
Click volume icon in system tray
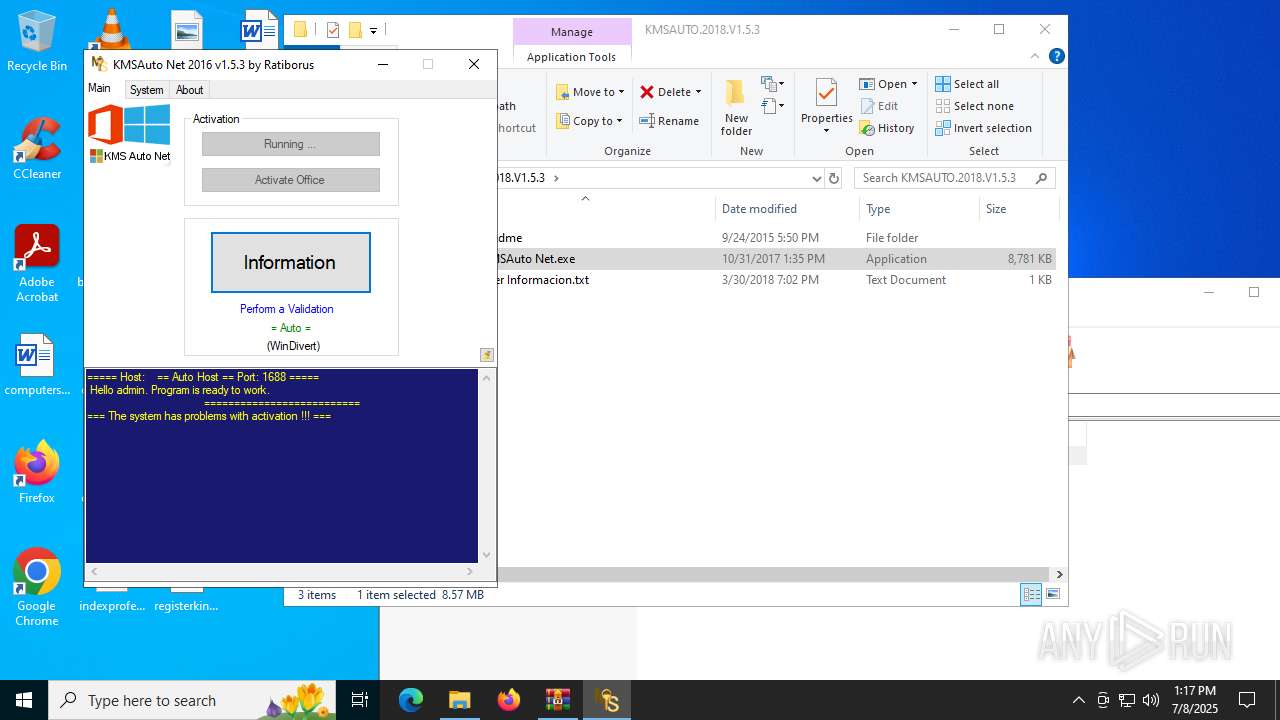(1151, 700)
